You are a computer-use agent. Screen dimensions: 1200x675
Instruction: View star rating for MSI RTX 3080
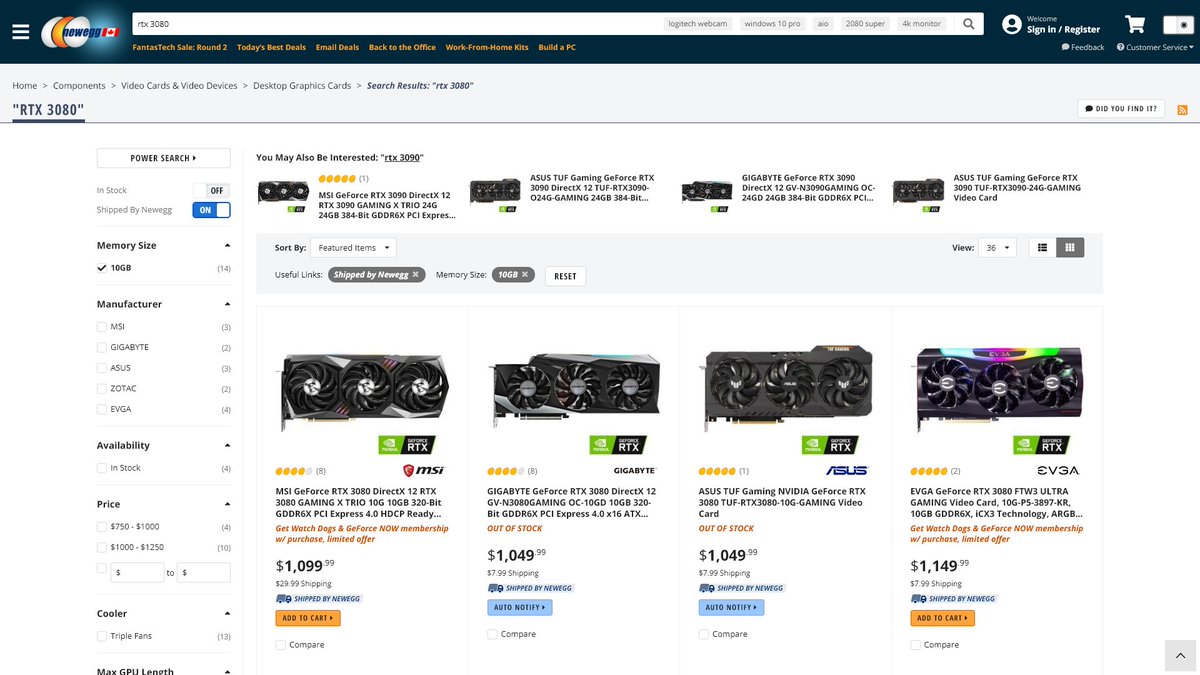(x=294, y=471)
